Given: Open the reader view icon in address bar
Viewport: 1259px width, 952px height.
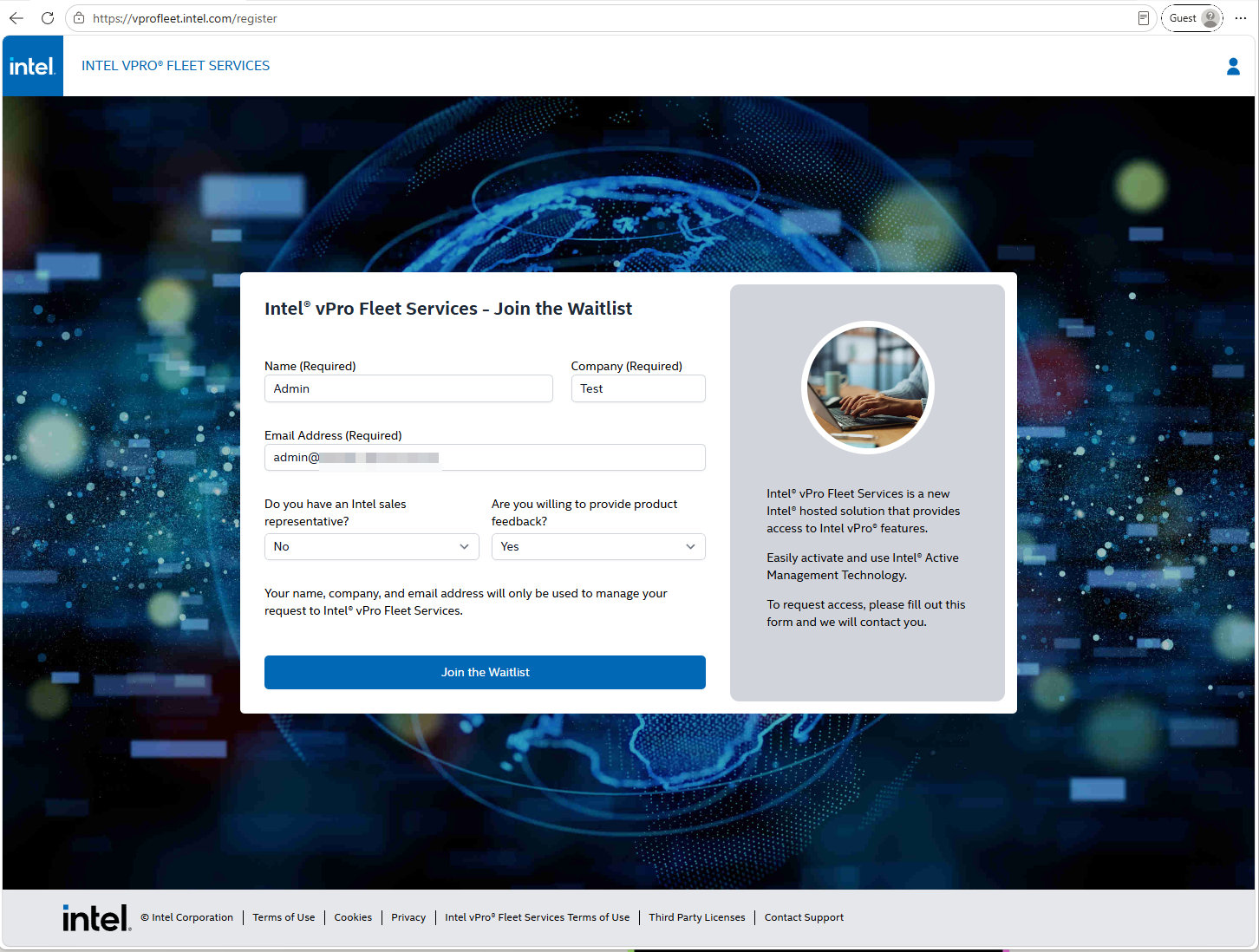Looking at the screenshot, I should click(1143, 18).
